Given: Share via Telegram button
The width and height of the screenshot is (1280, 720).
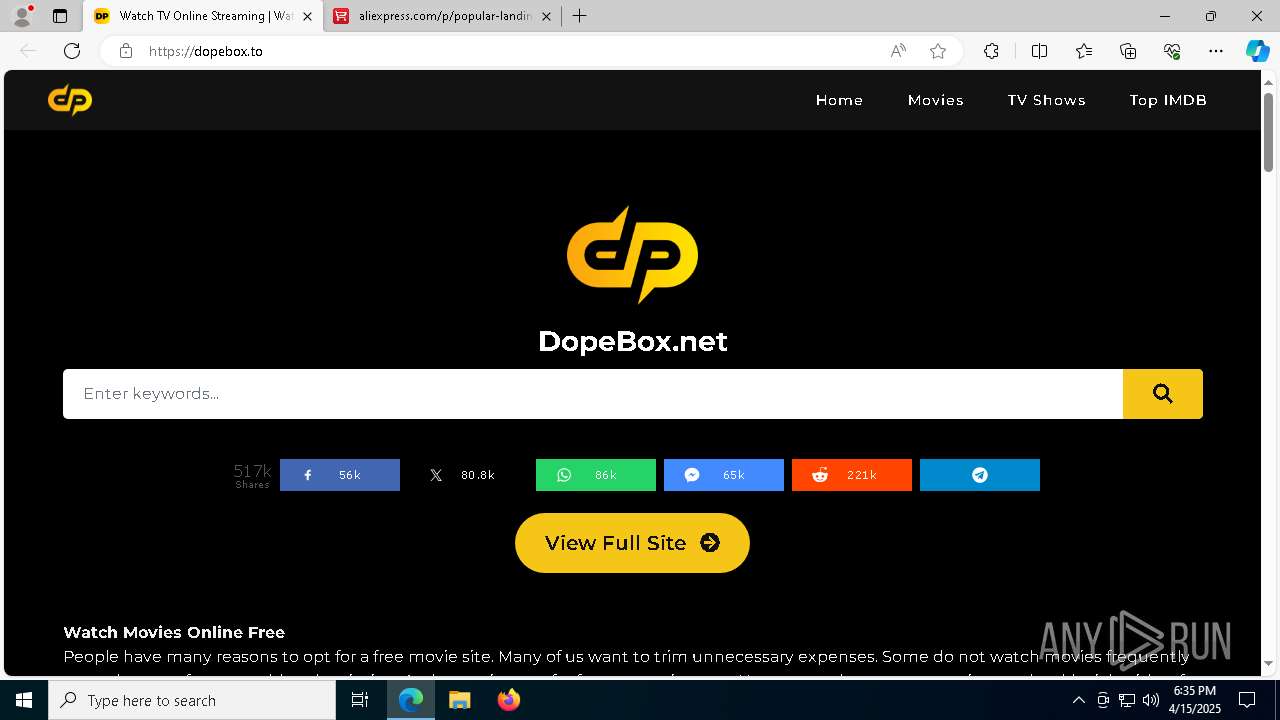Looking at the screenshot, I should pos(980,475).
